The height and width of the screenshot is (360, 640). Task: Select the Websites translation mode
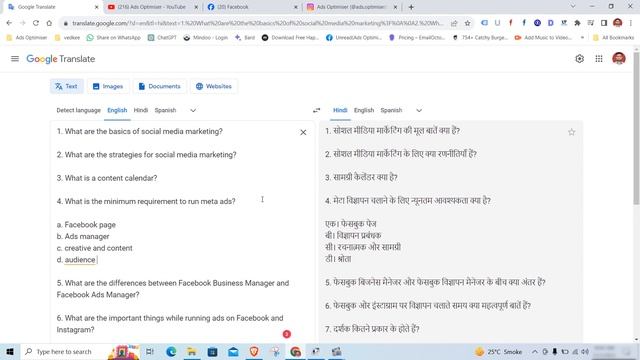pos(214,86)
